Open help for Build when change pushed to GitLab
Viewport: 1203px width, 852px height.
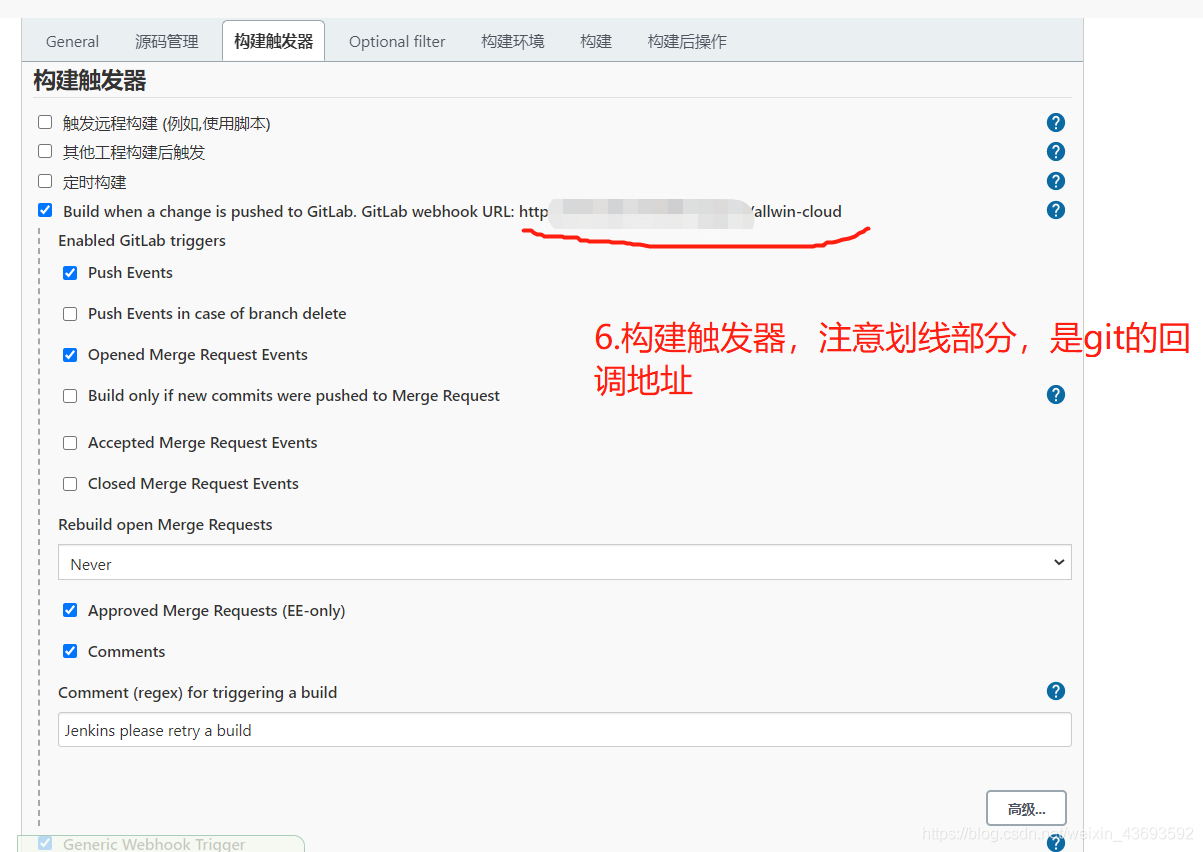pos(1055,210)
